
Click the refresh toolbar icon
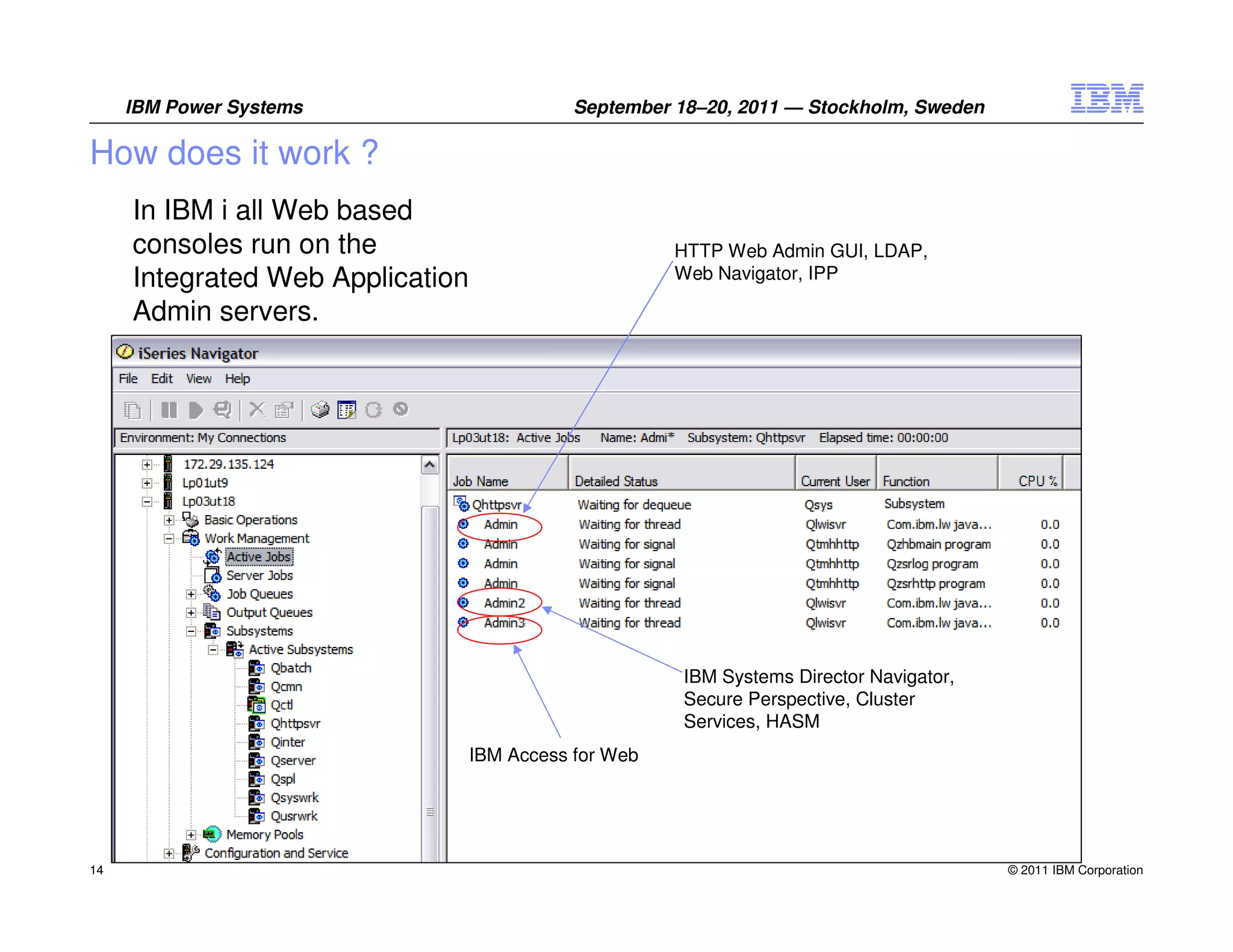point(374,410)
